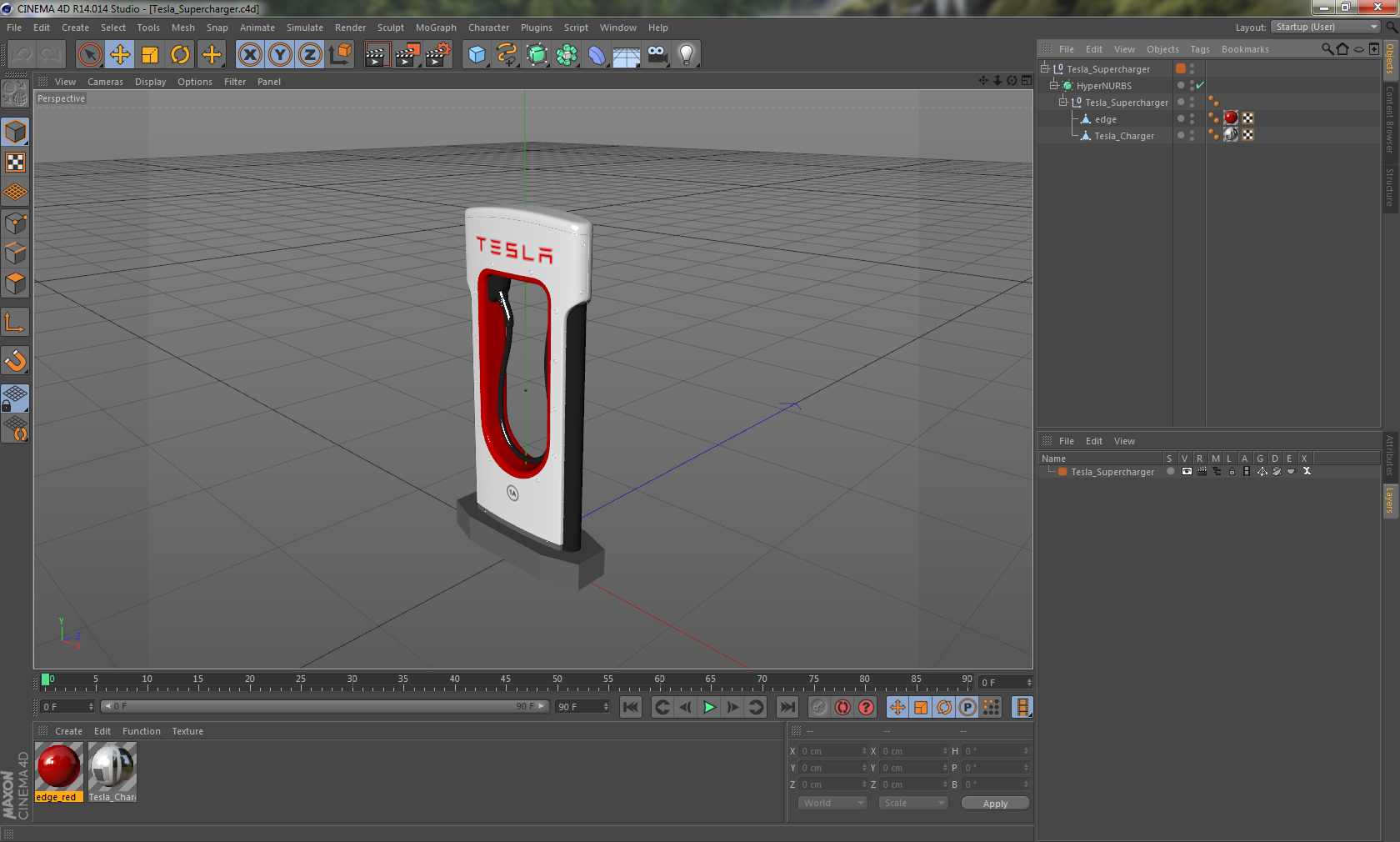
Task: Add a Camera object
Action: 657,55
